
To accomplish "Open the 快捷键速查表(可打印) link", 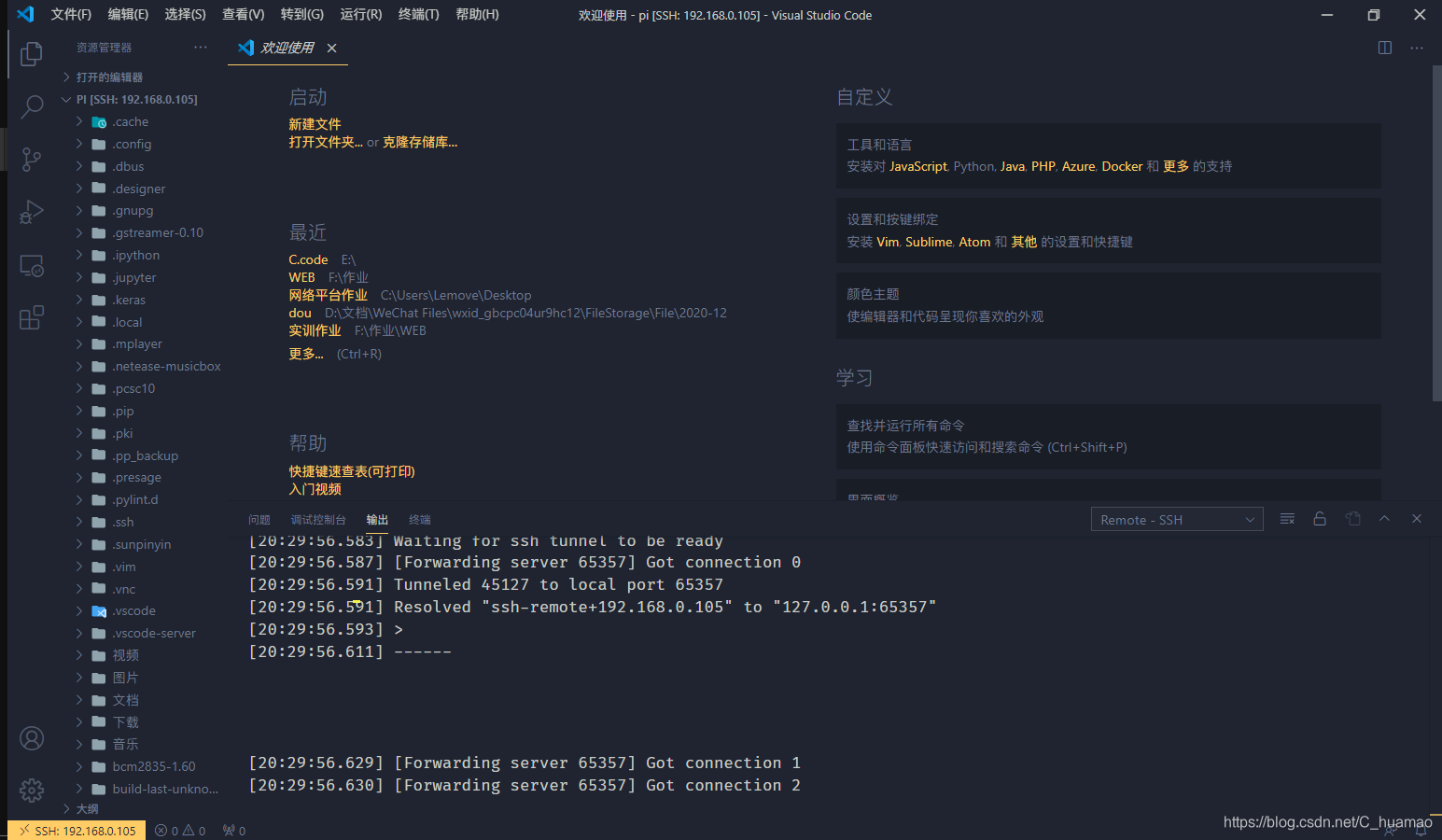I will (x=352, y=471).
